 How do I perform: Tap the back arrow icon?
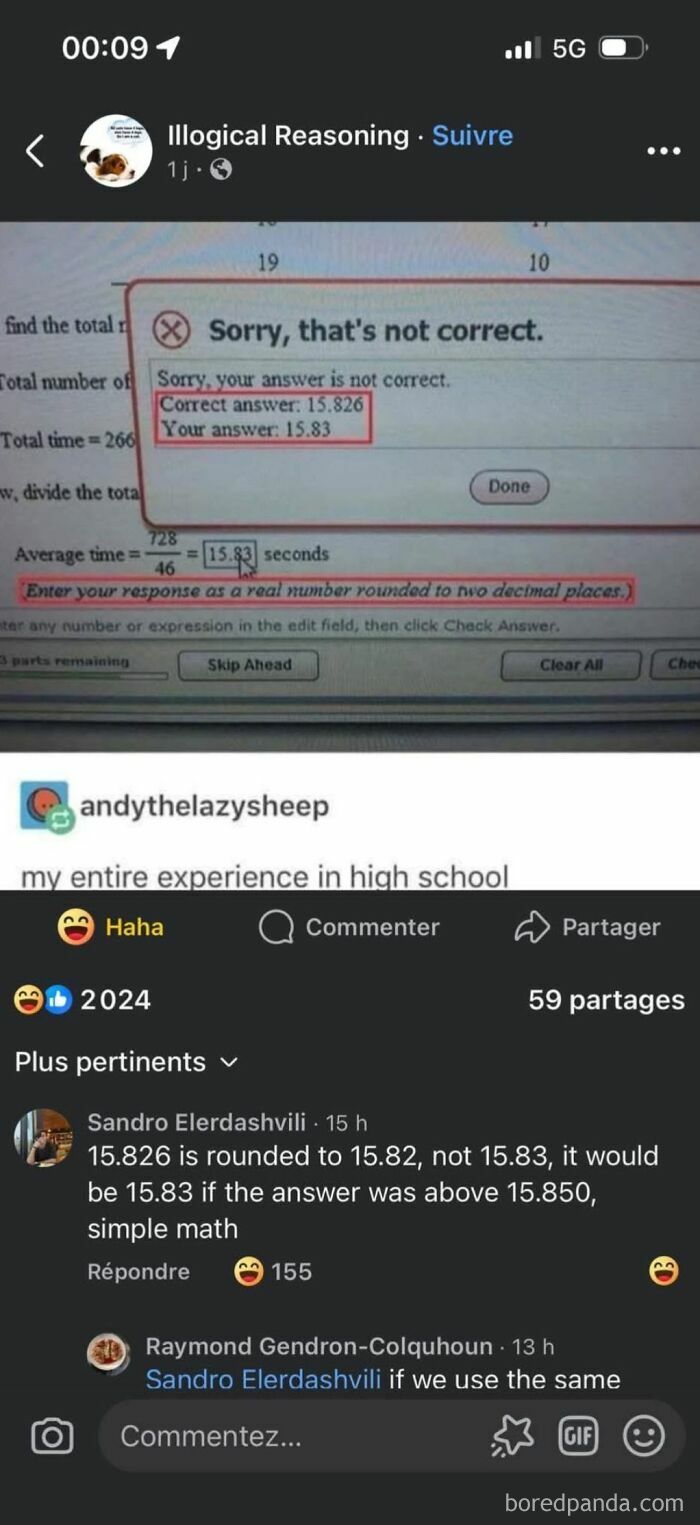tap(35, 151)
